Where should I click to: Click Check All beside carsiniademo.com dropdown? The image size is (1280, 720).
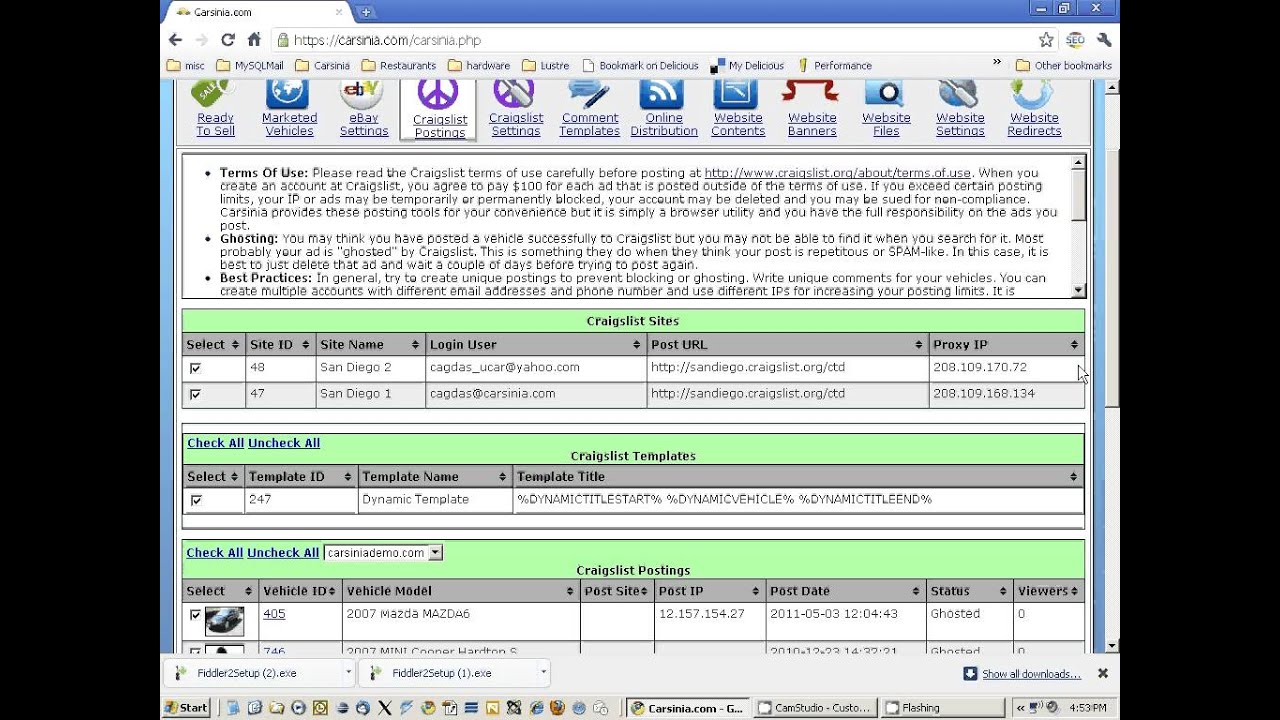(214, 553)
